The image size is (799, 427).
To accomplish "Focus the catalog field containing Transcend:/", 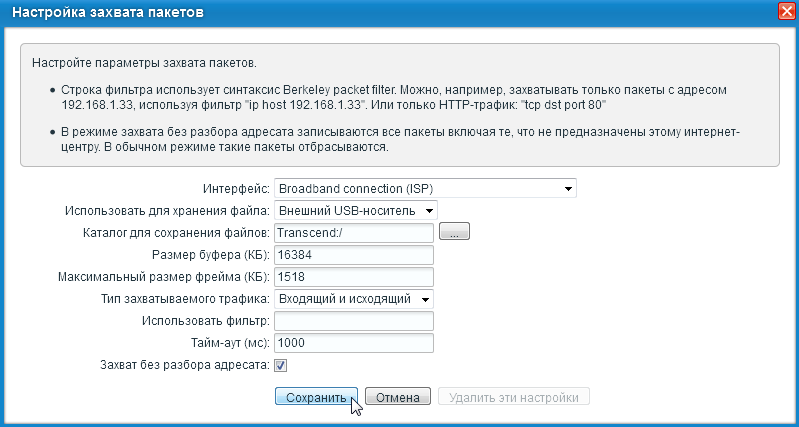I will click(x=353, y=232).
